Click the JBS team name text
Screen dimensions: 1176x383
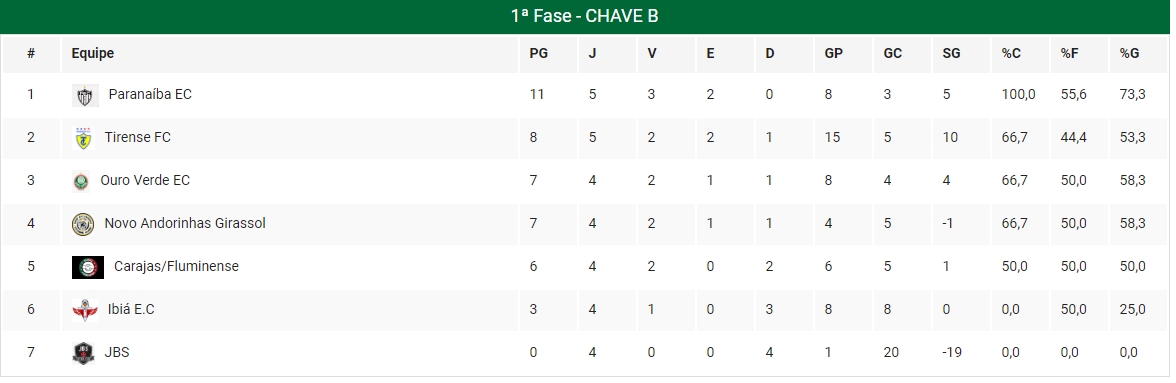(x=117, y=352)
